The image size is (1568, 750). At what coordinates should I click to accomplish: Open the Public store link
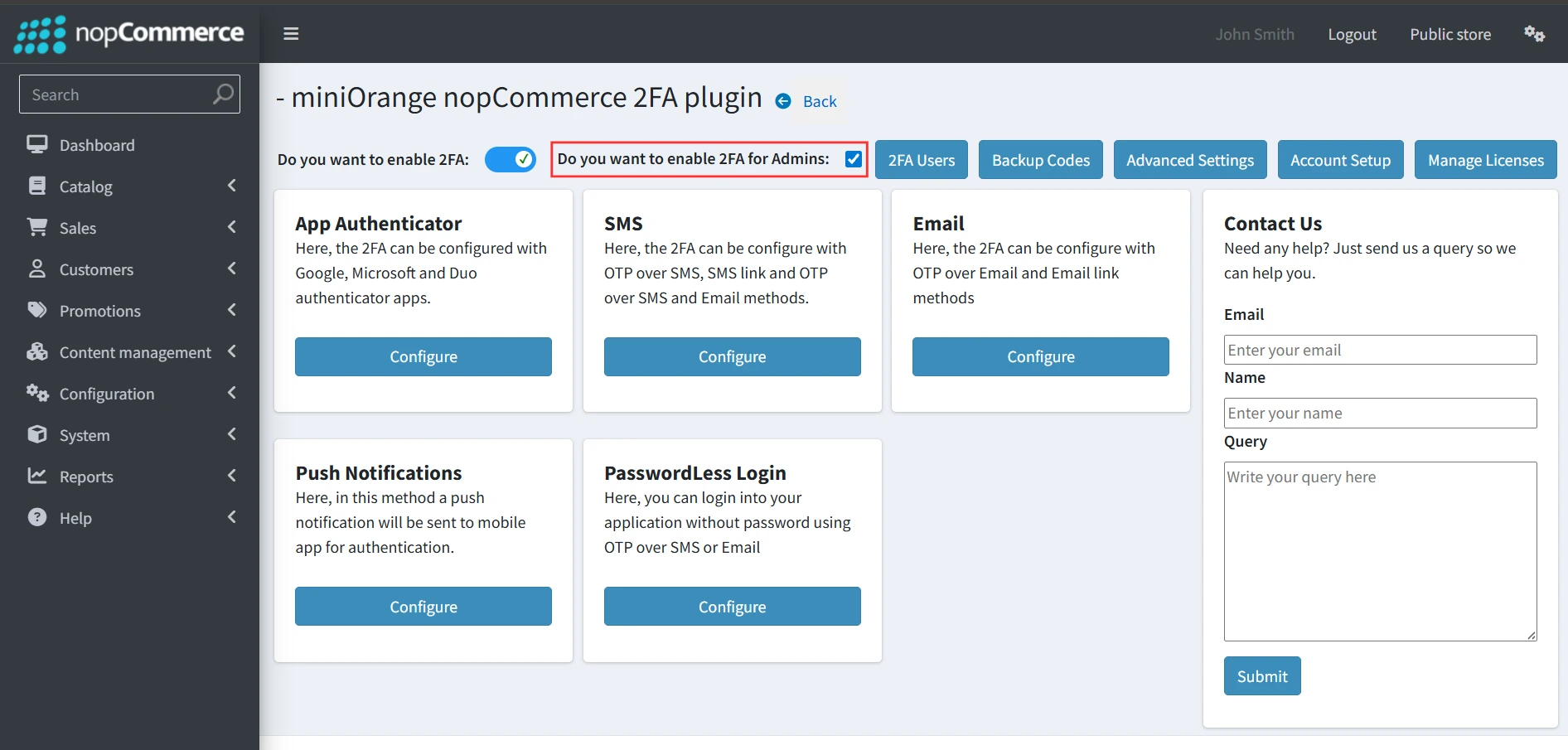pos(1450,34)
